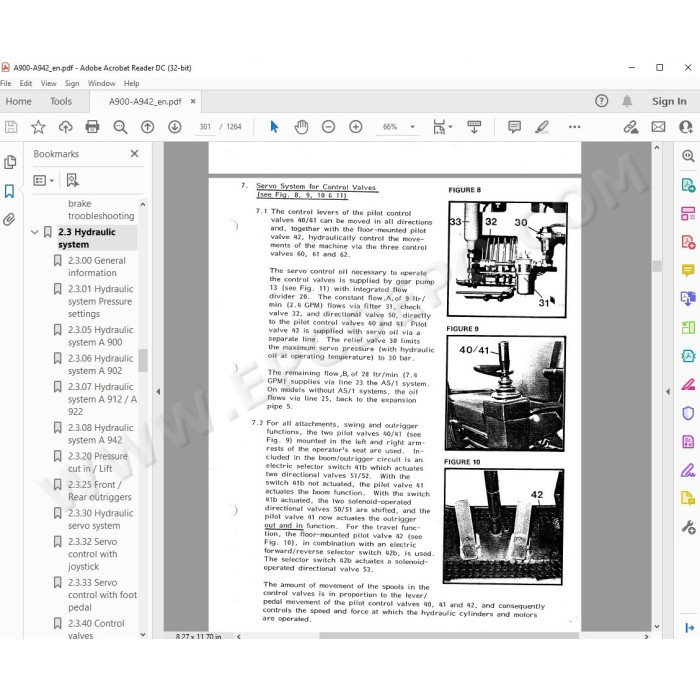This screenshot has width=700, height=700.
Task: Open the Sign menu
Action: [72, 83]
